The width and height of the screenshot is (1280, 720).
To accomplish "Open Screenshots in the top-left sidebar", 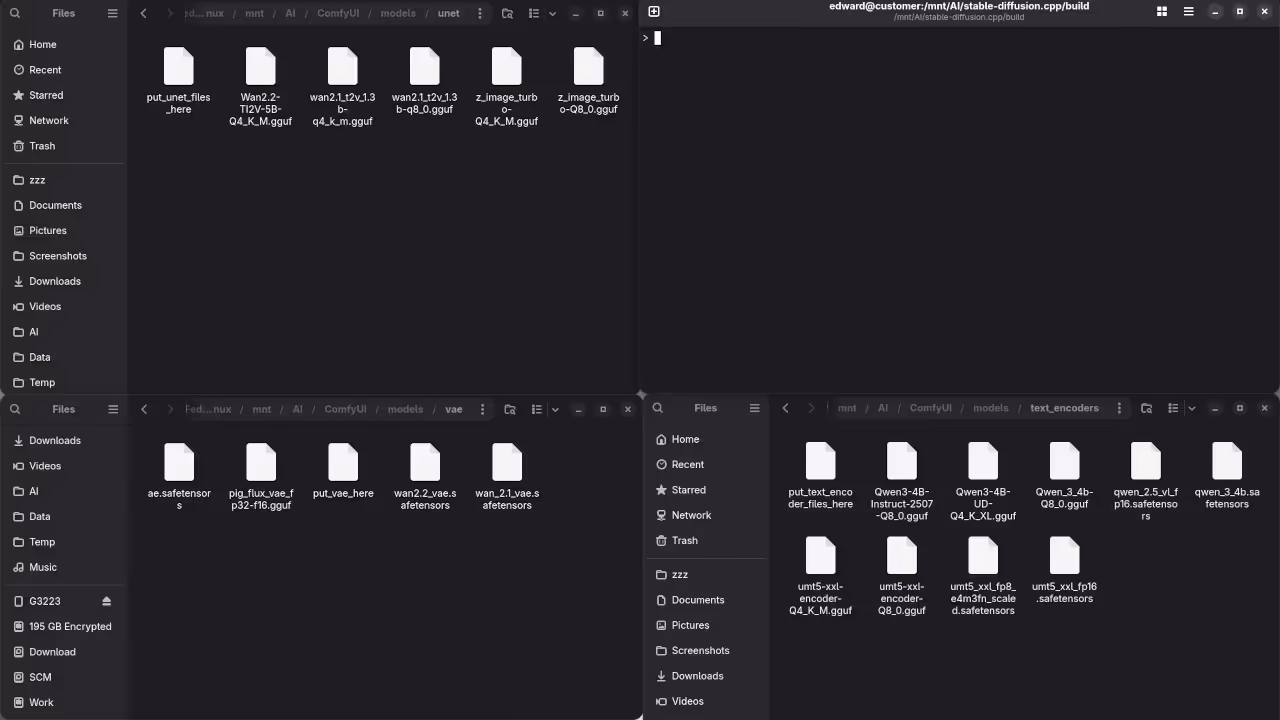I will click(x=58, y=256).
